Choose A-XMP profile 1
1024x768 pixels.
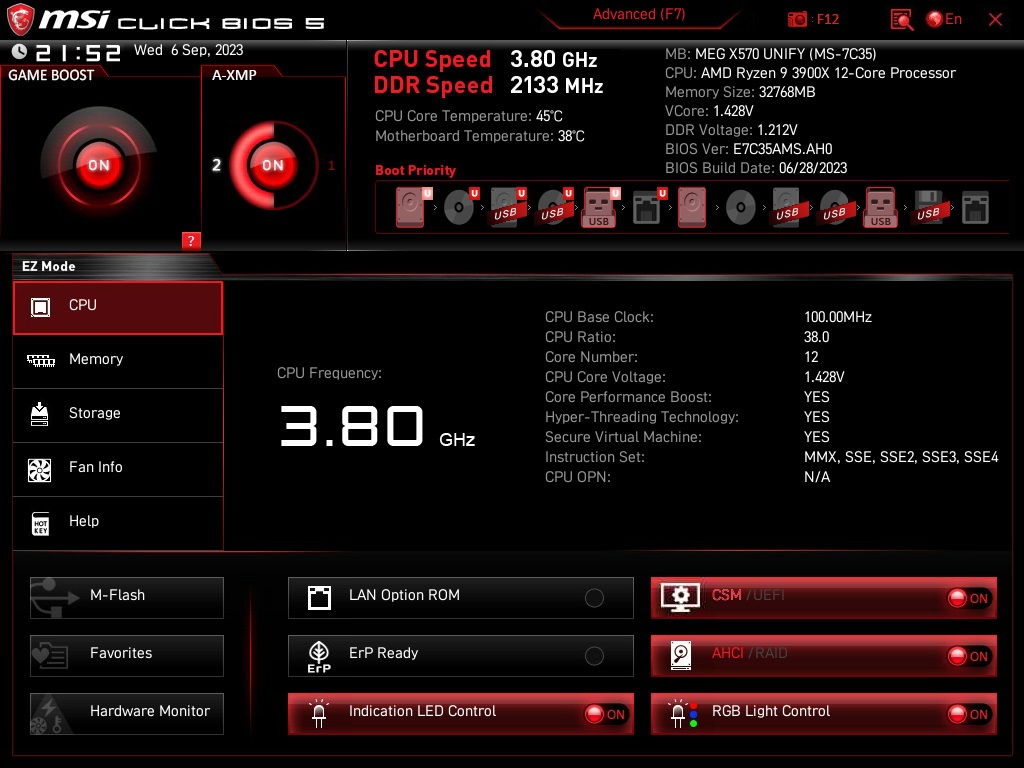[332, 165]
